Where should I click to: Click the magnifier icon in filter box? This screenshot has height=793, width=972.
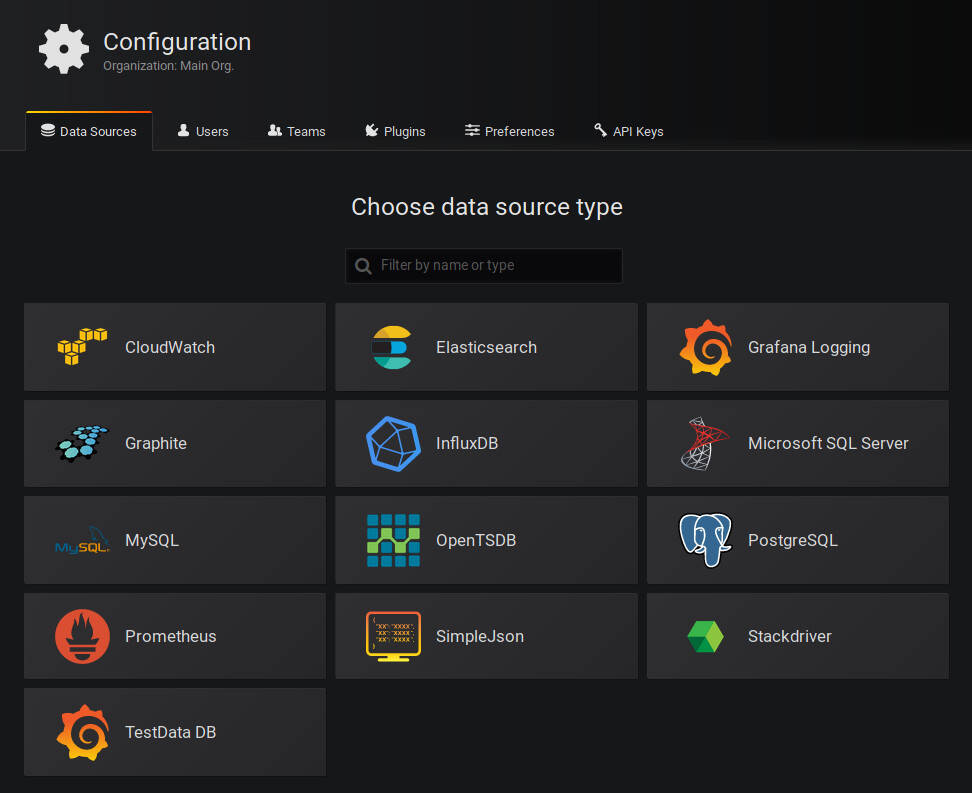(363, 266)
